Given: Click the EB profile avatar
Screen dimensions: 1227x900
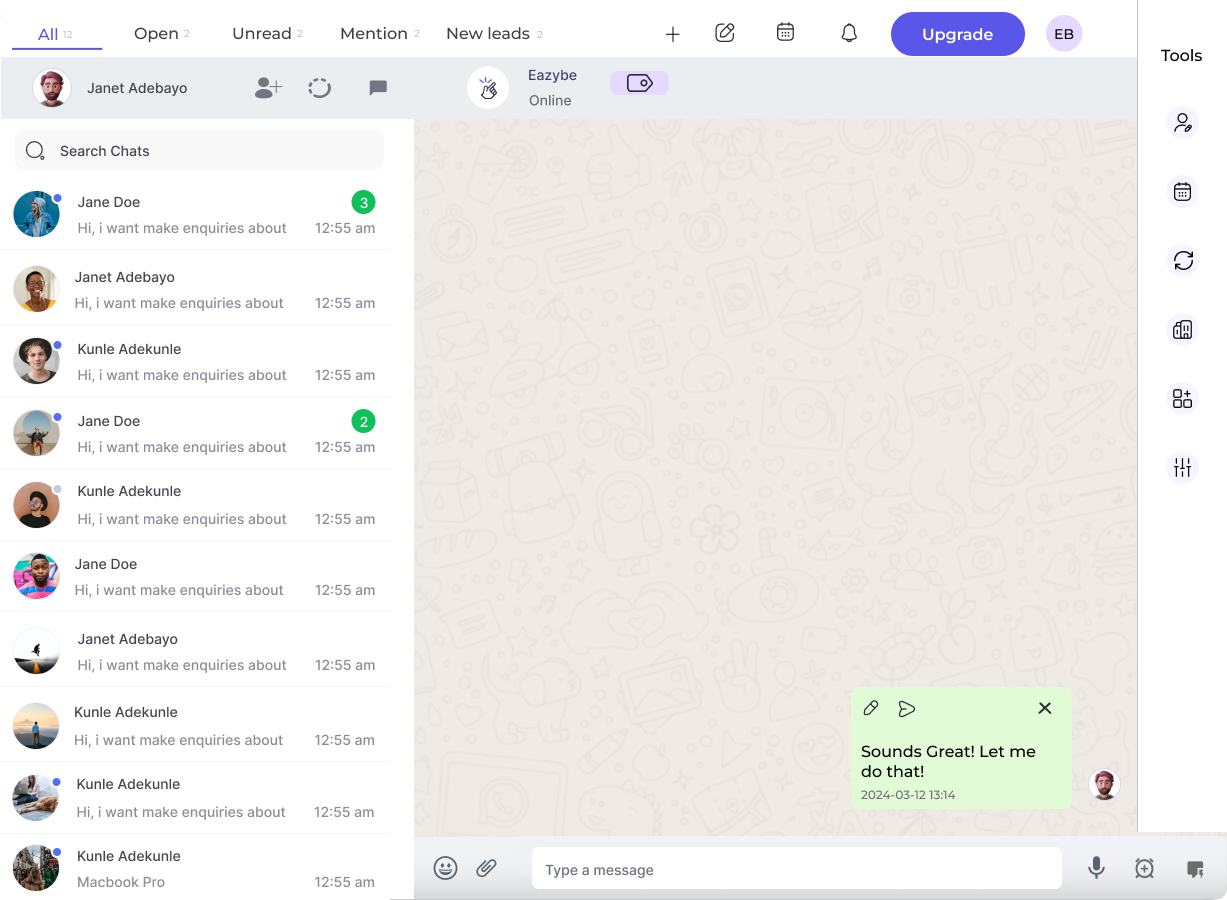Looking at the screenshot, I should point(1063,33).
